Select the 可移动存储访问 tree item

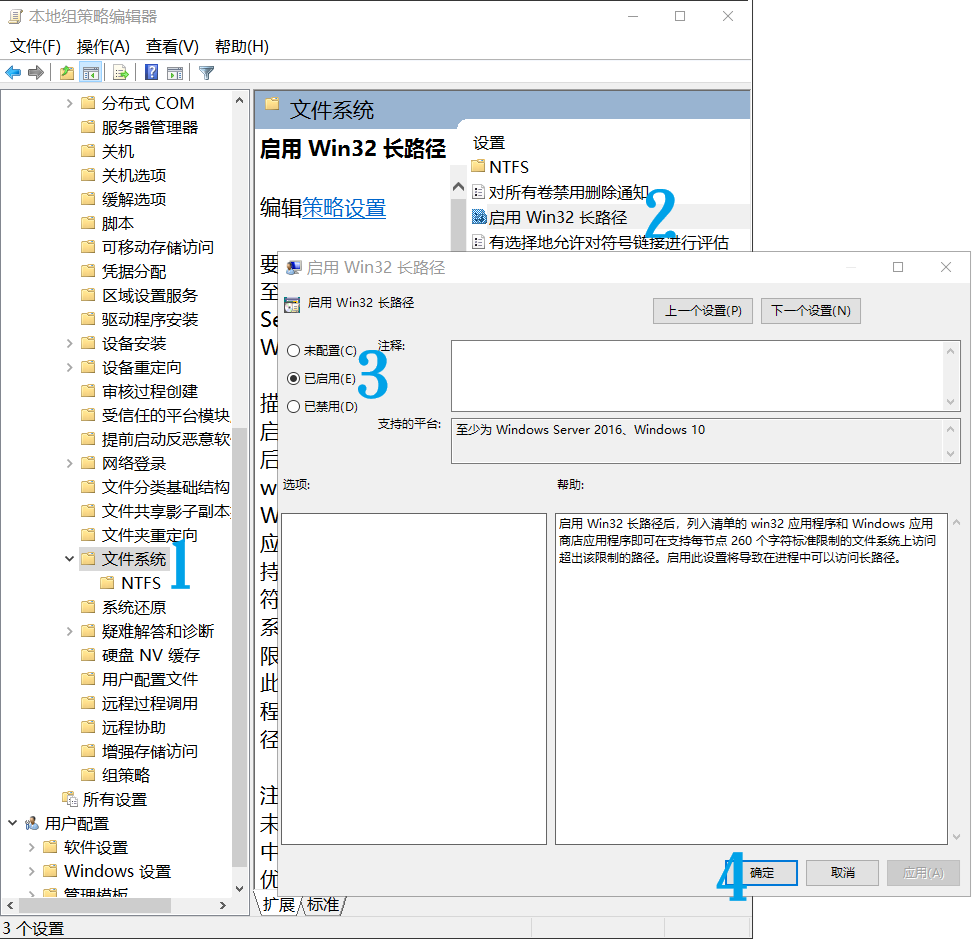coord(158,247)
